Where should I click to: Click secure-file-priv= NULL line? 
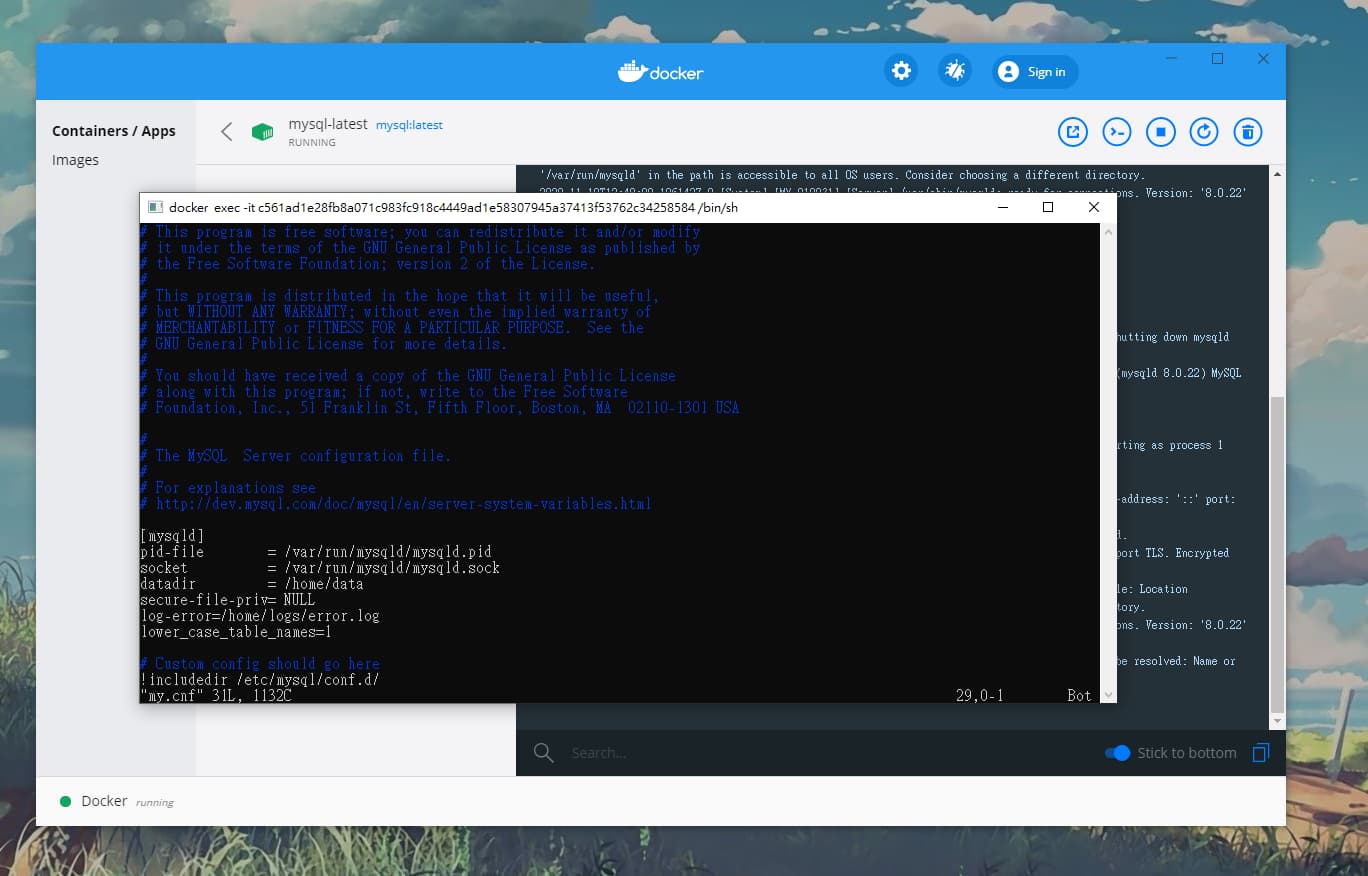click(x=228, y=600)
